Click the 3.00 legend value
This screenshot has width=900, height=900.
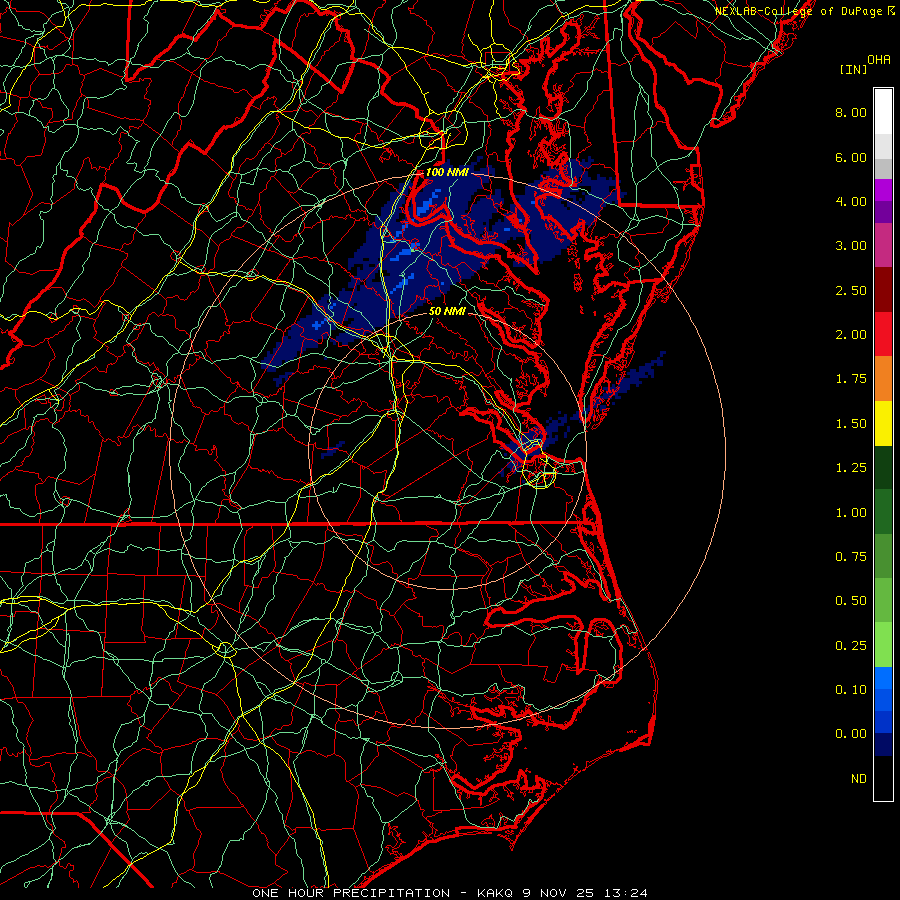coord(851,246)
